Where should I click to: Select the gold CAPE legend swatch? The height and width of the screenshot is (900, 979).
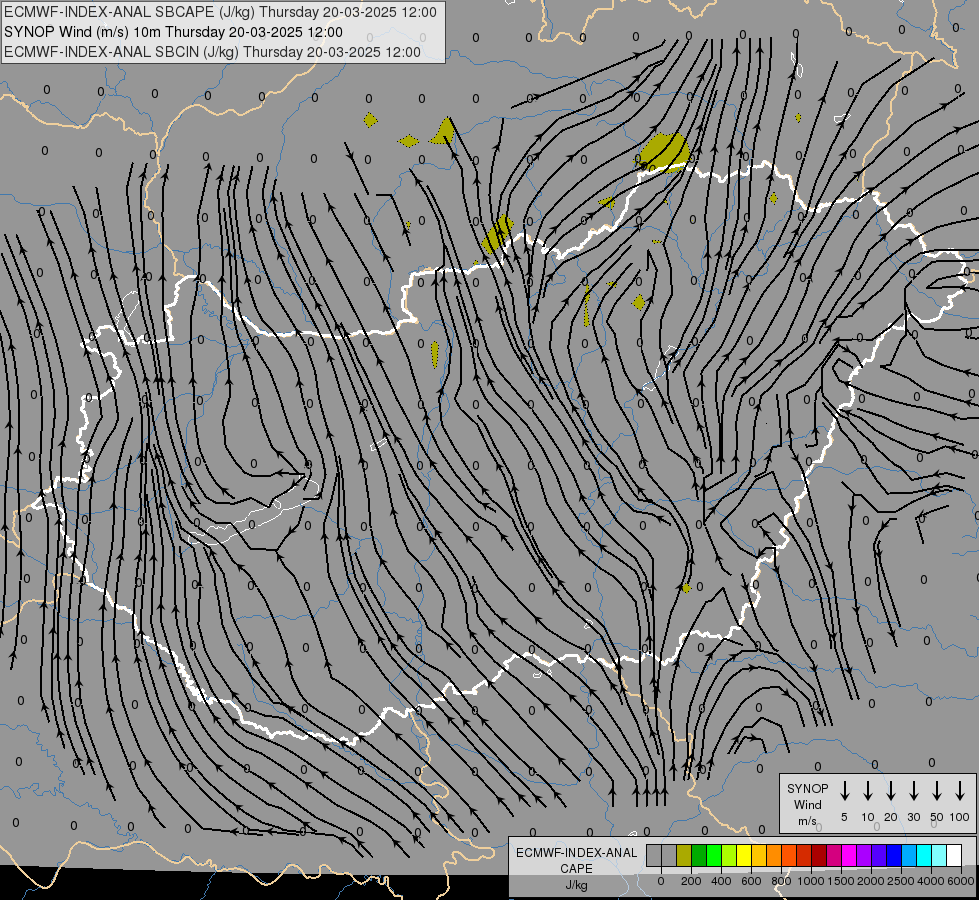[x=759, y=855]
